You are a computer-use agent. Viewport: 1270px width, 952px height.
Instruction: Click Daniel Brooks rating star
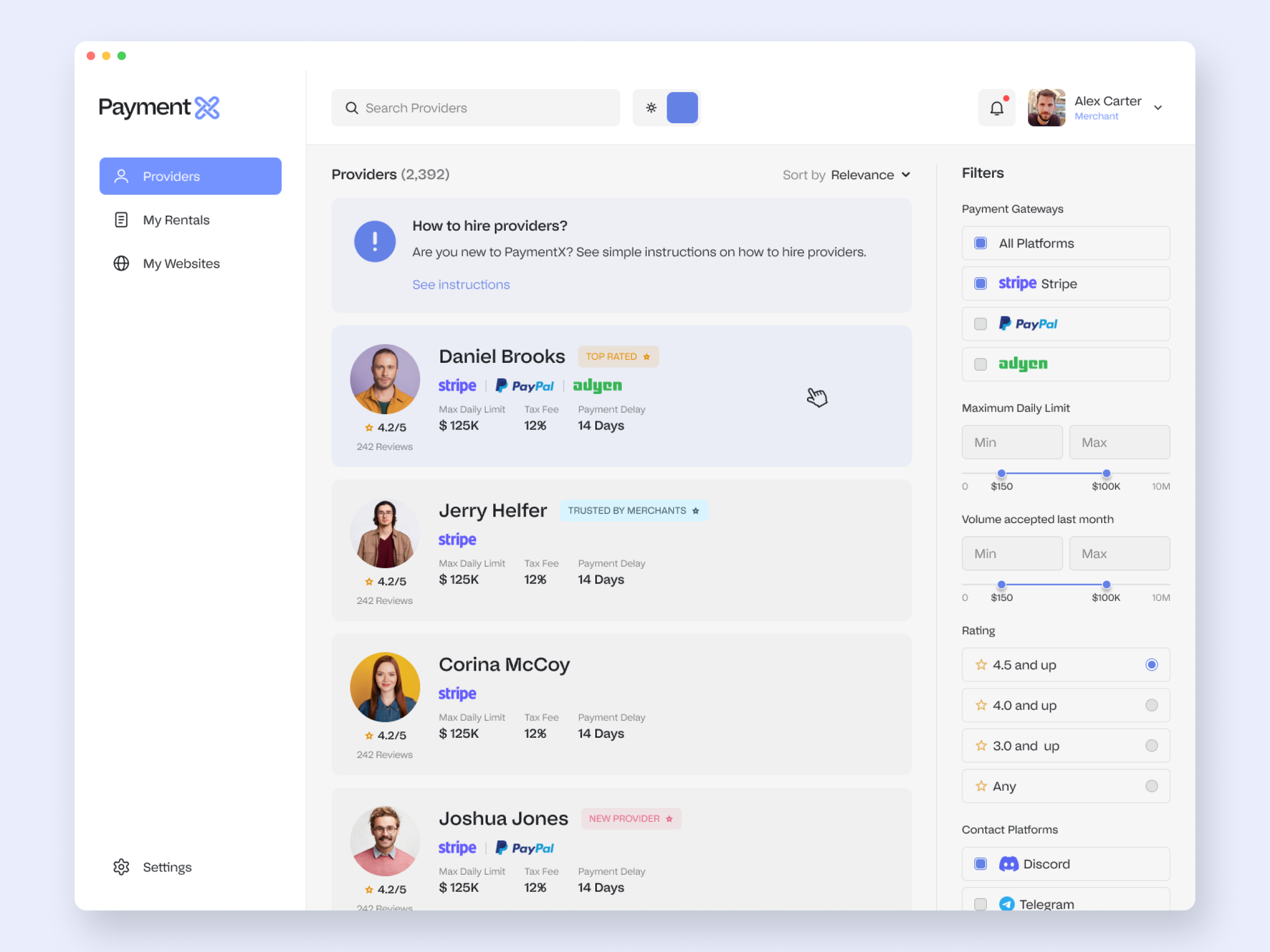[x=369, y=427]
